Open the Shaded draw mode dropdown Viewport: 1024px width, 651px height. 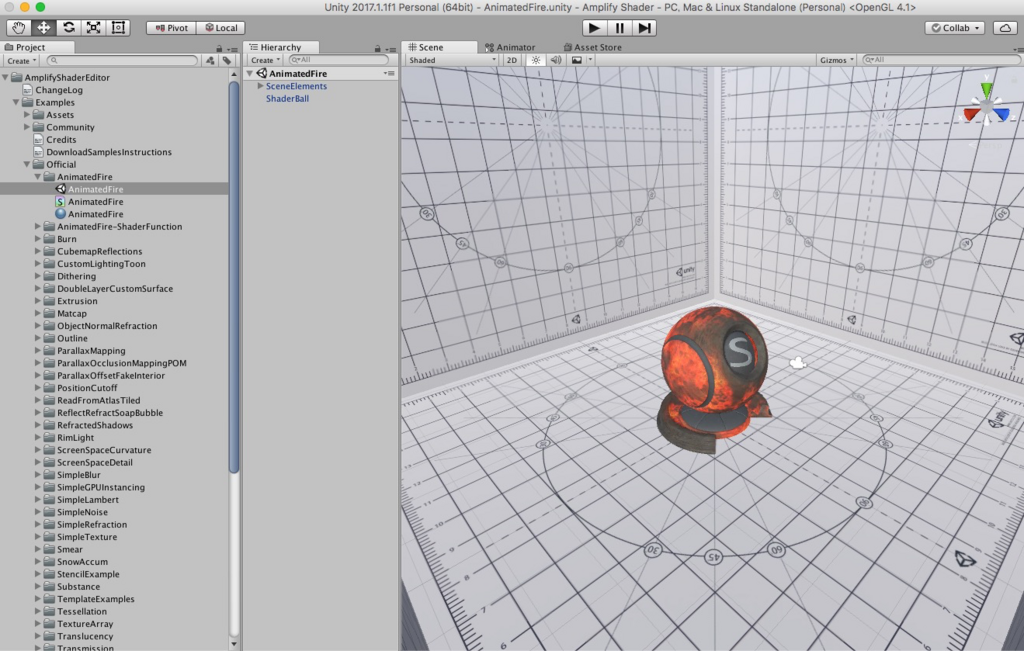click(452, 59)
